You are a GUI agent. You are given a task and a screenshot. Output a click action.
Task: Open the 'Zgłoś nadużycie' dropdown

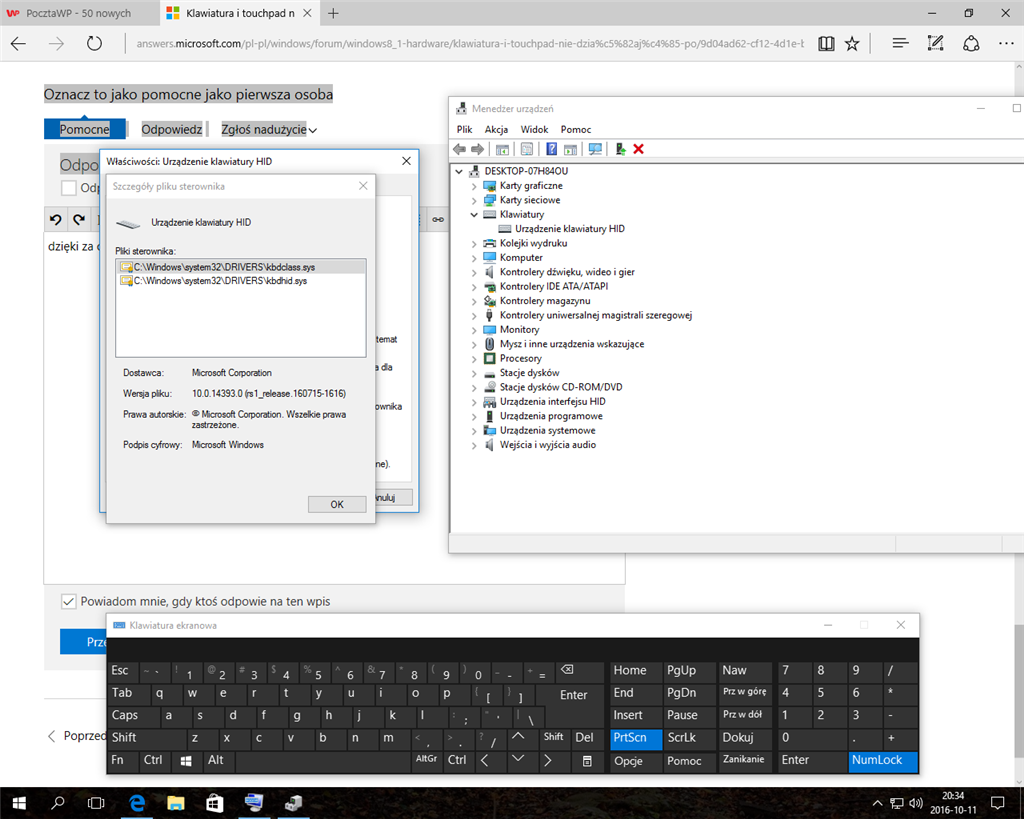269,129
